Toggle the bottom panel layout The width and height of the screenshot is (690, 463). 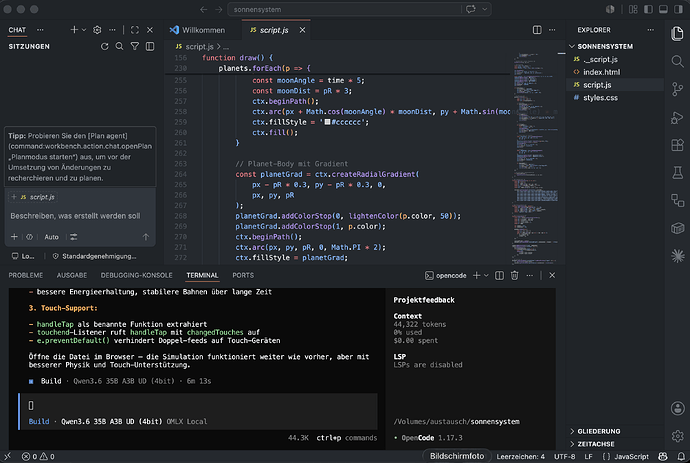(x=663, y=9)
